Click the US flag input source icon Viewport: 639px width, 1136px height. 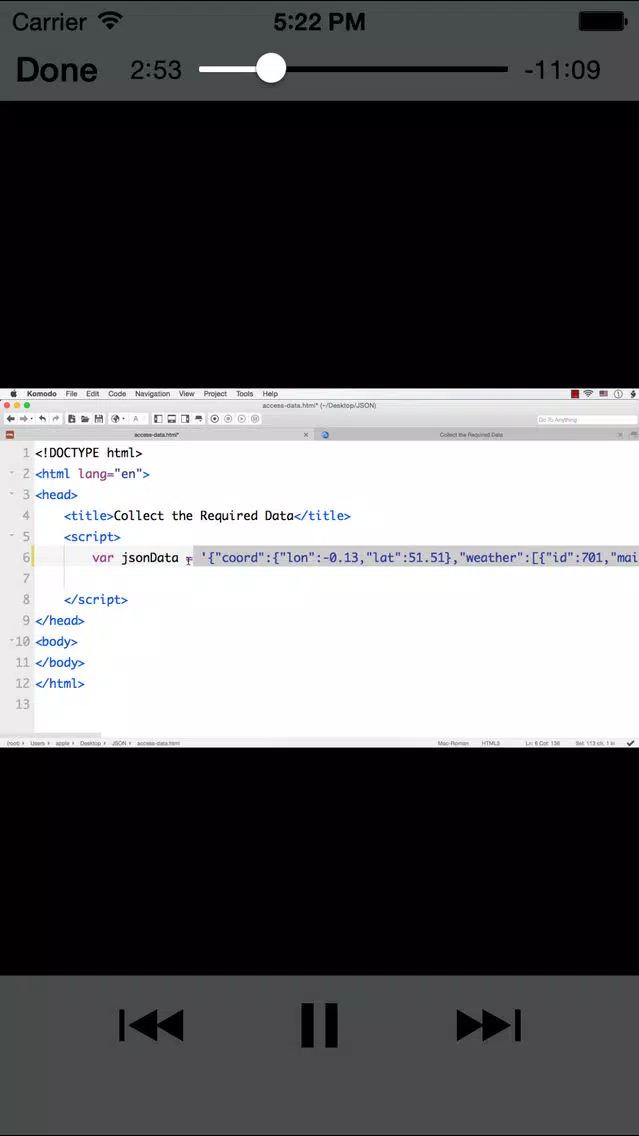(604, 394)
